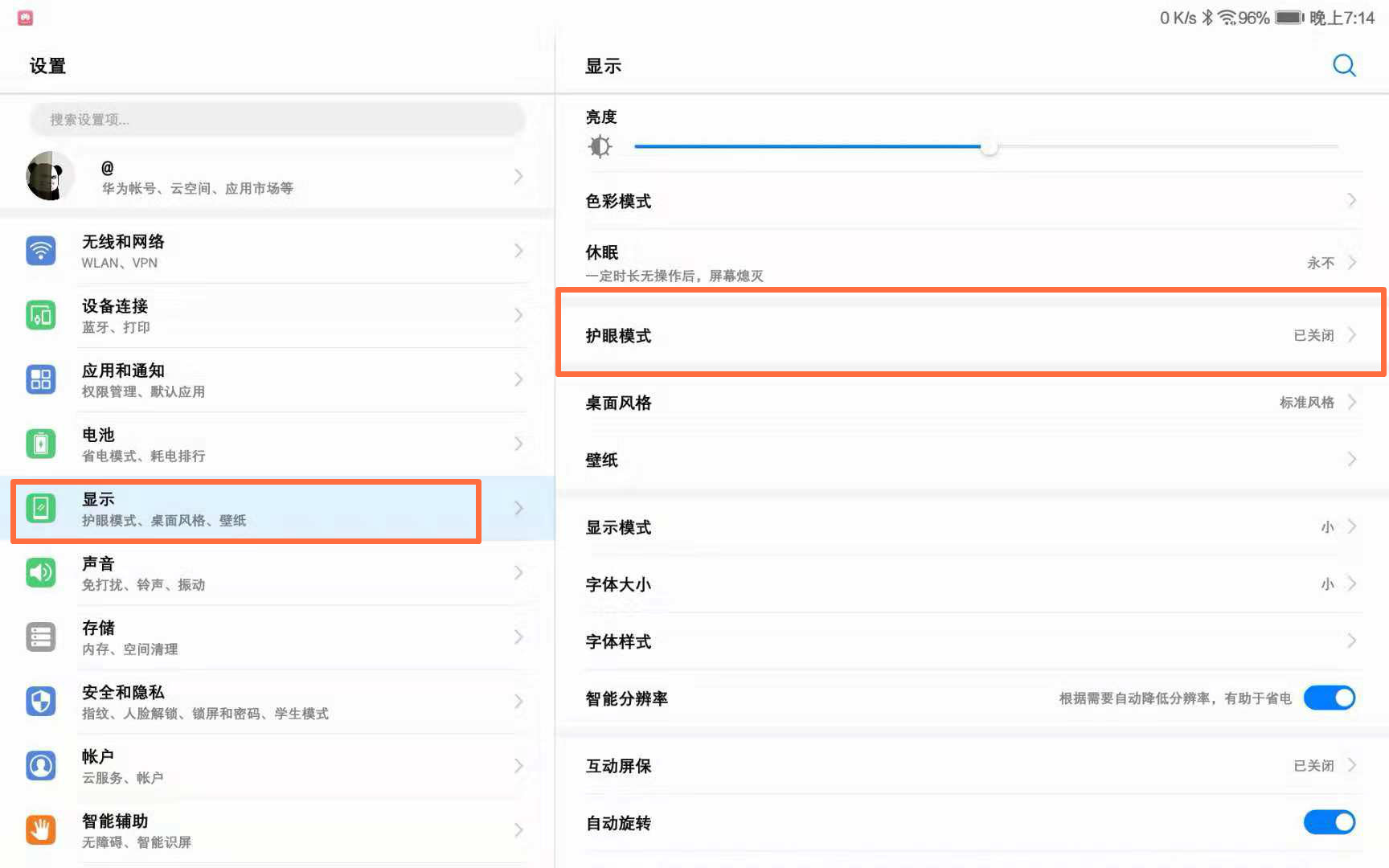This screenshot has width=1389, height=868.
Task: Click the 搜索设置项 search input field
Action: pyautogui.click(x=277, y=119)
